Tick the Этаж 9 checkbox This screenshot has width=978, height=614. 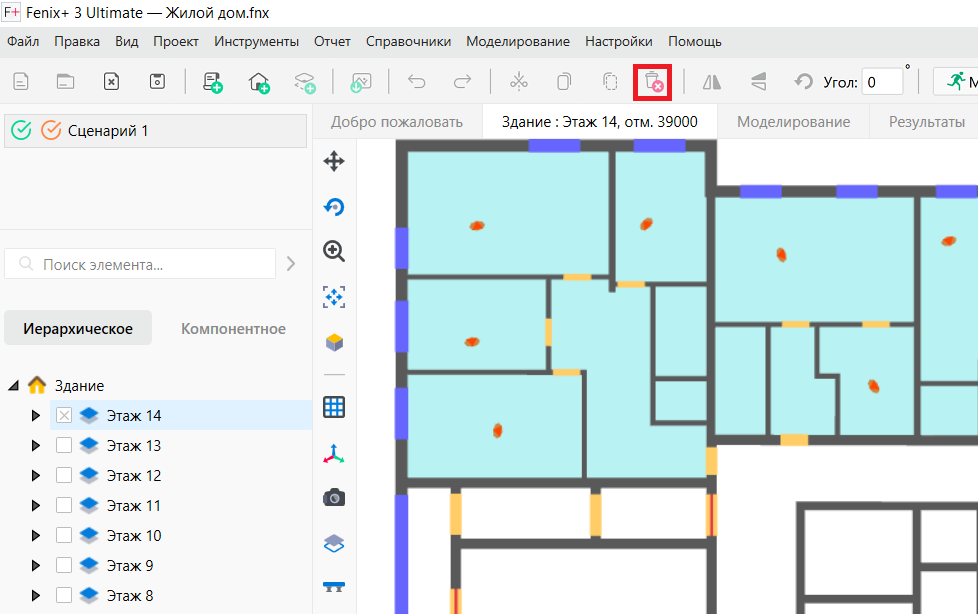tap(64, 565)
